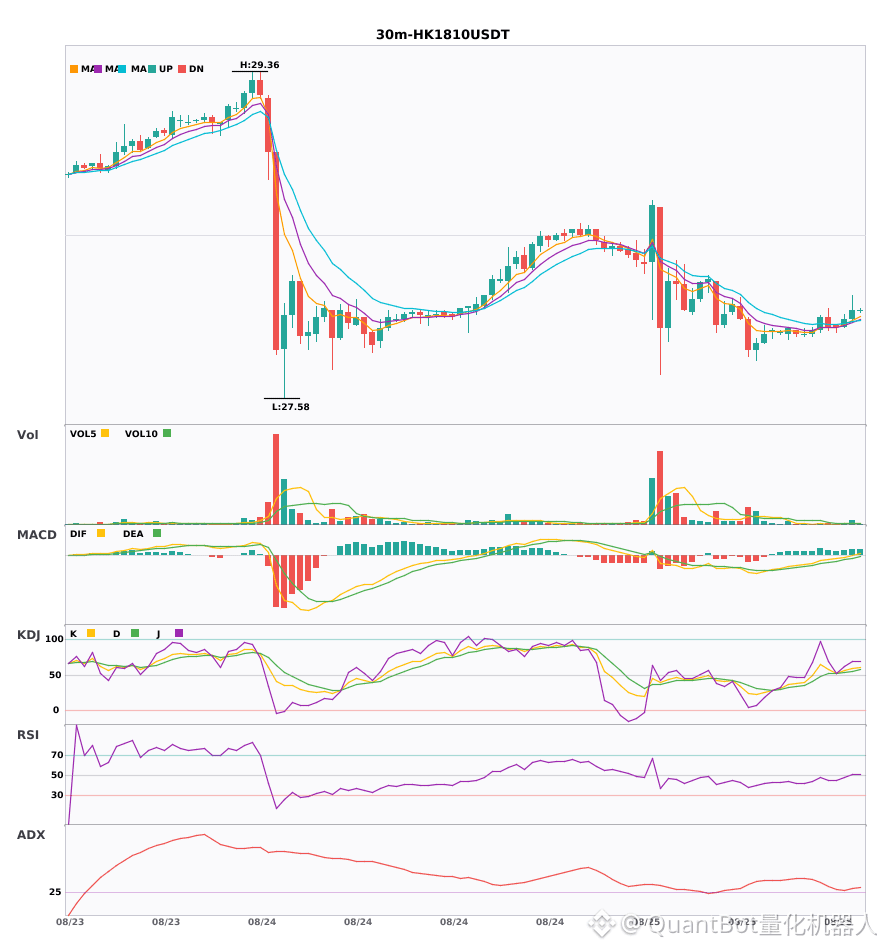Select the DIF legend text
885x950 pixels.
78,534
